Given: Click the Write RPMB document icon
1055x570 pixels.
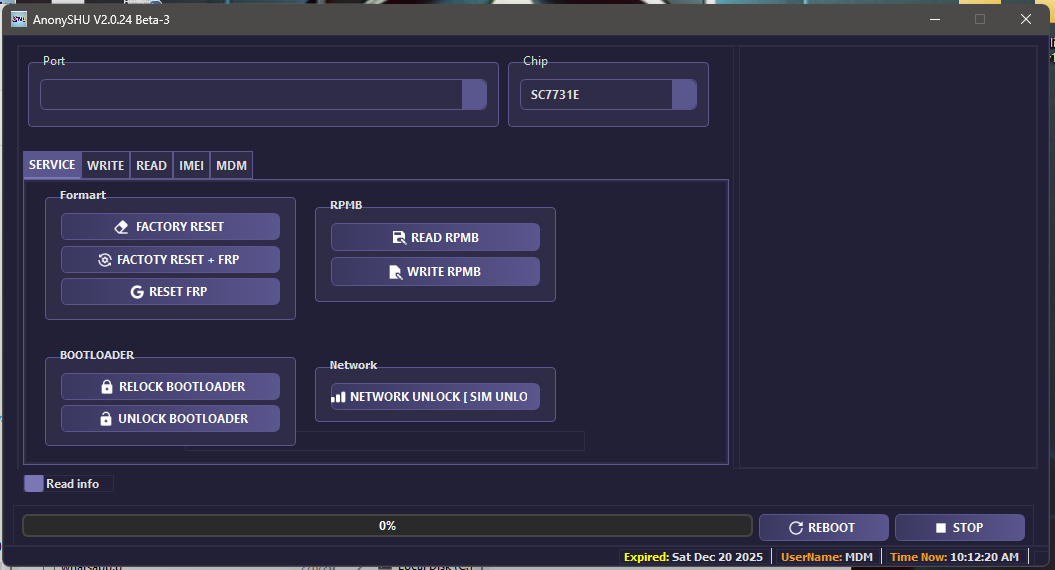Looking at the screenshot, I should coord(396,272).
